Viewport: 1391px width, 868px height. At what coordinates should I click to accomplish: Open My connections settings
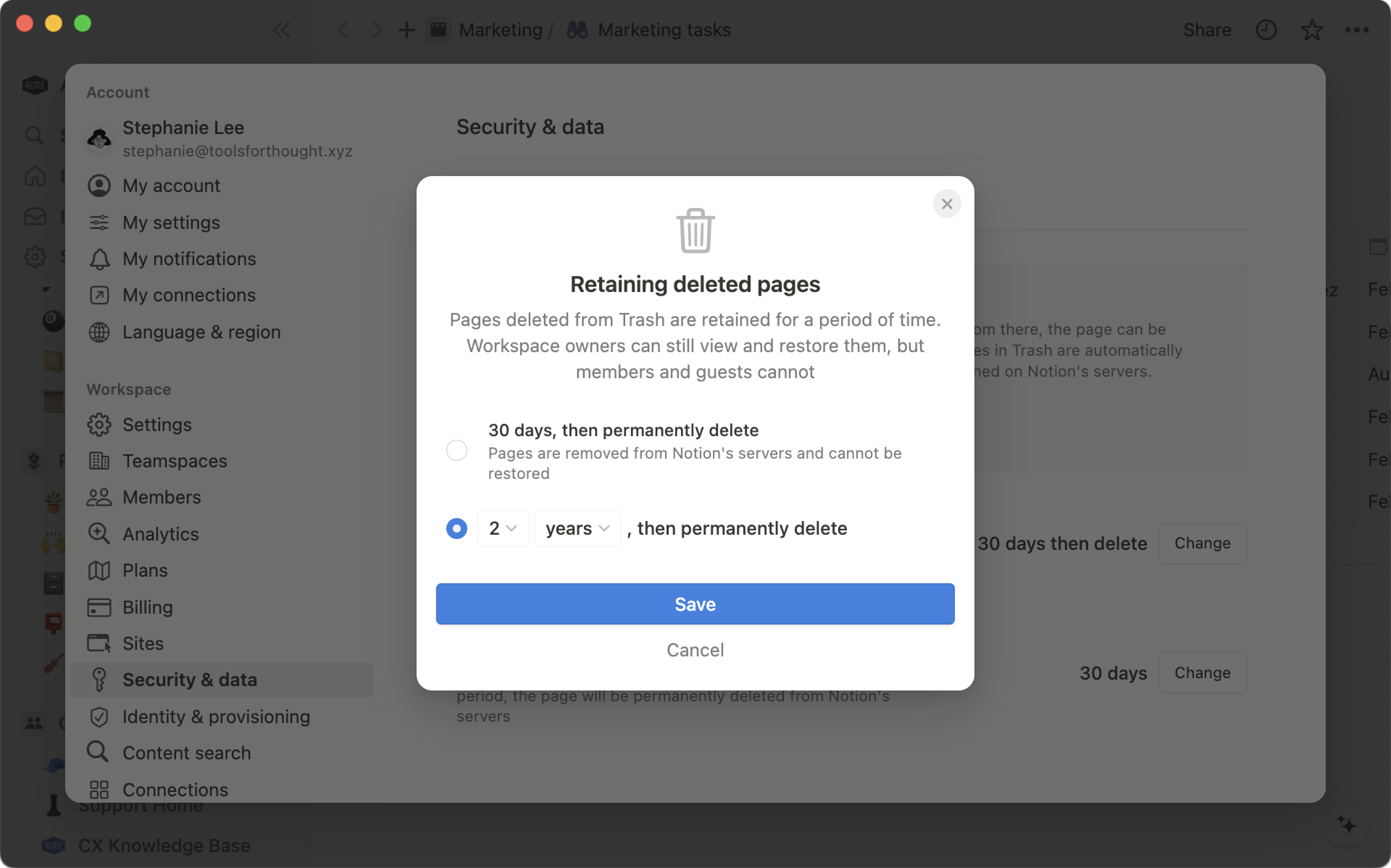point(189,295)
